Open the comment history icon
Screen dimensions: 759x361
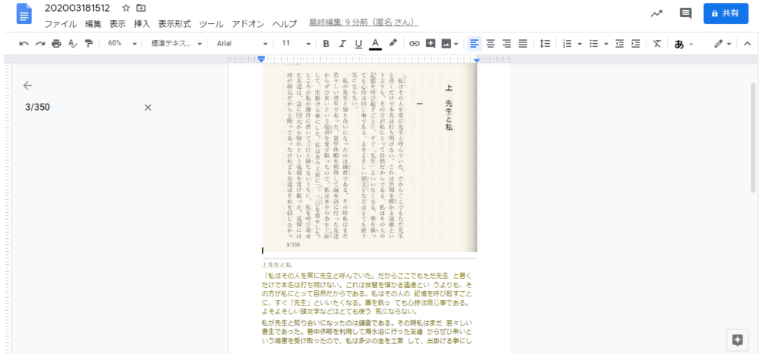click(x=685, y=14)
